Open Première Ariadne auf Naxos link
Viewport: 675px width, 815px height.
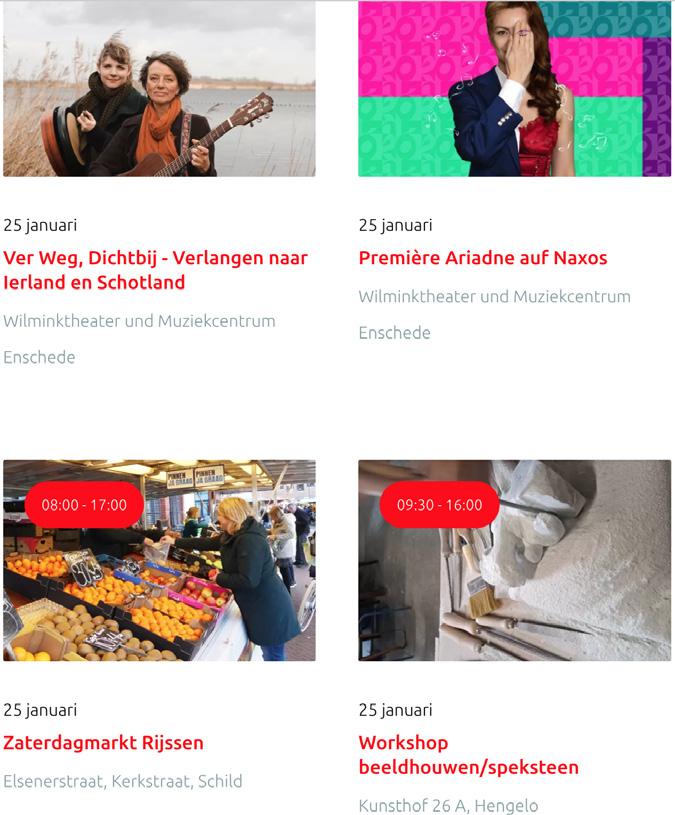click(483, 258)
